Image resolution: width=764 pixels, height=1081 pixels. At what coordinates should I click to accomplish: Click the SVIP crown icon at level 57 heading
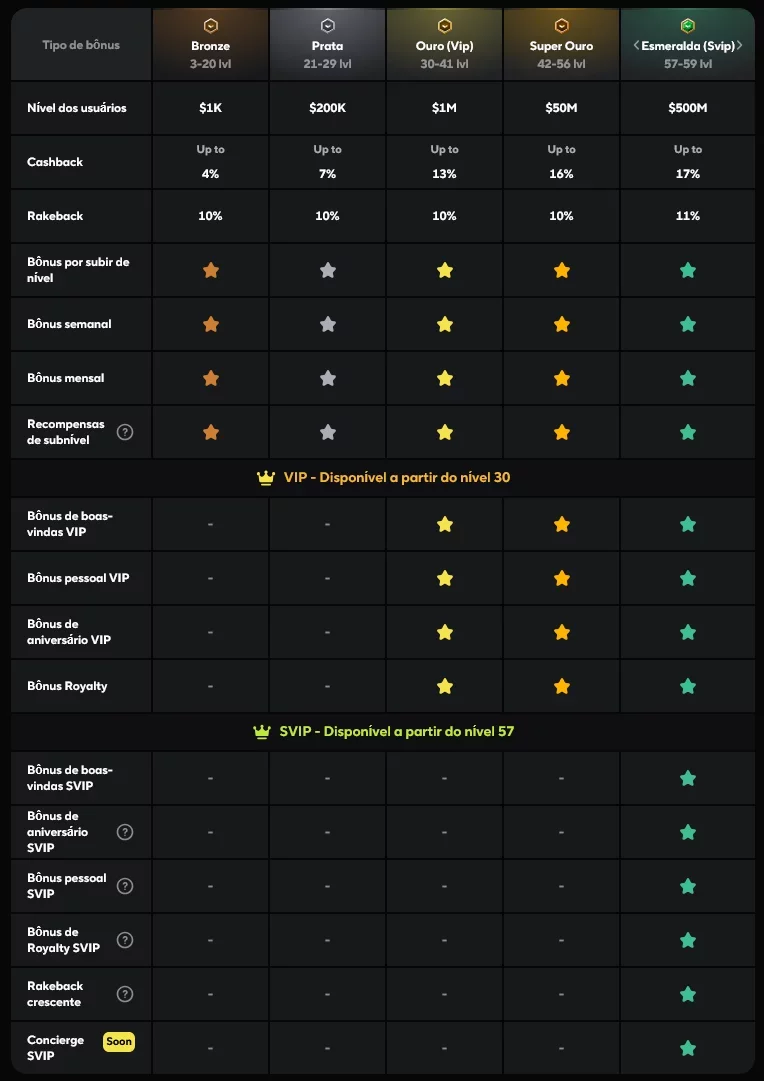coord(261,731)
